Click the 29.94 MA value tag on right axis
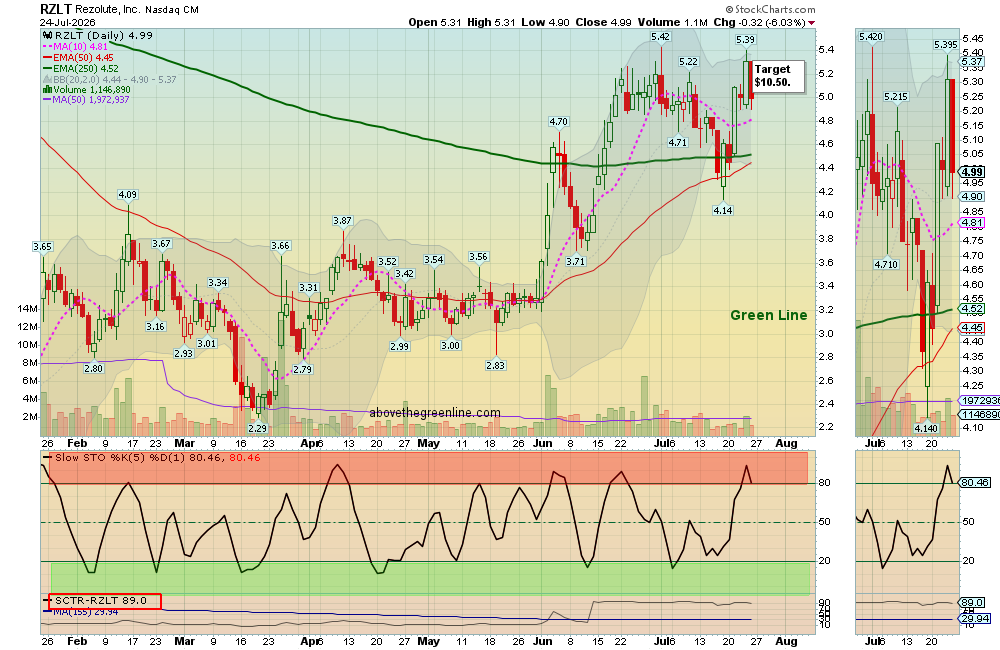1000x650 pixels. tap(975, 618)
